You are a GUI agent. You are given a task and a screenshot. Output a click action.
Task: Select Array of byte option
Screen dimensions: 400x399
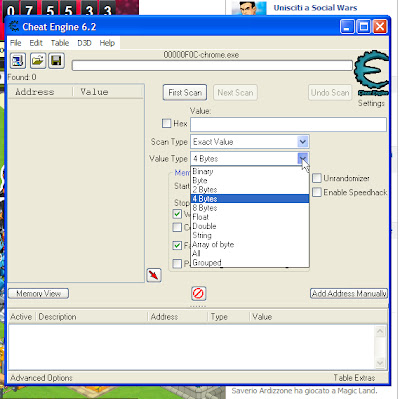250,244
